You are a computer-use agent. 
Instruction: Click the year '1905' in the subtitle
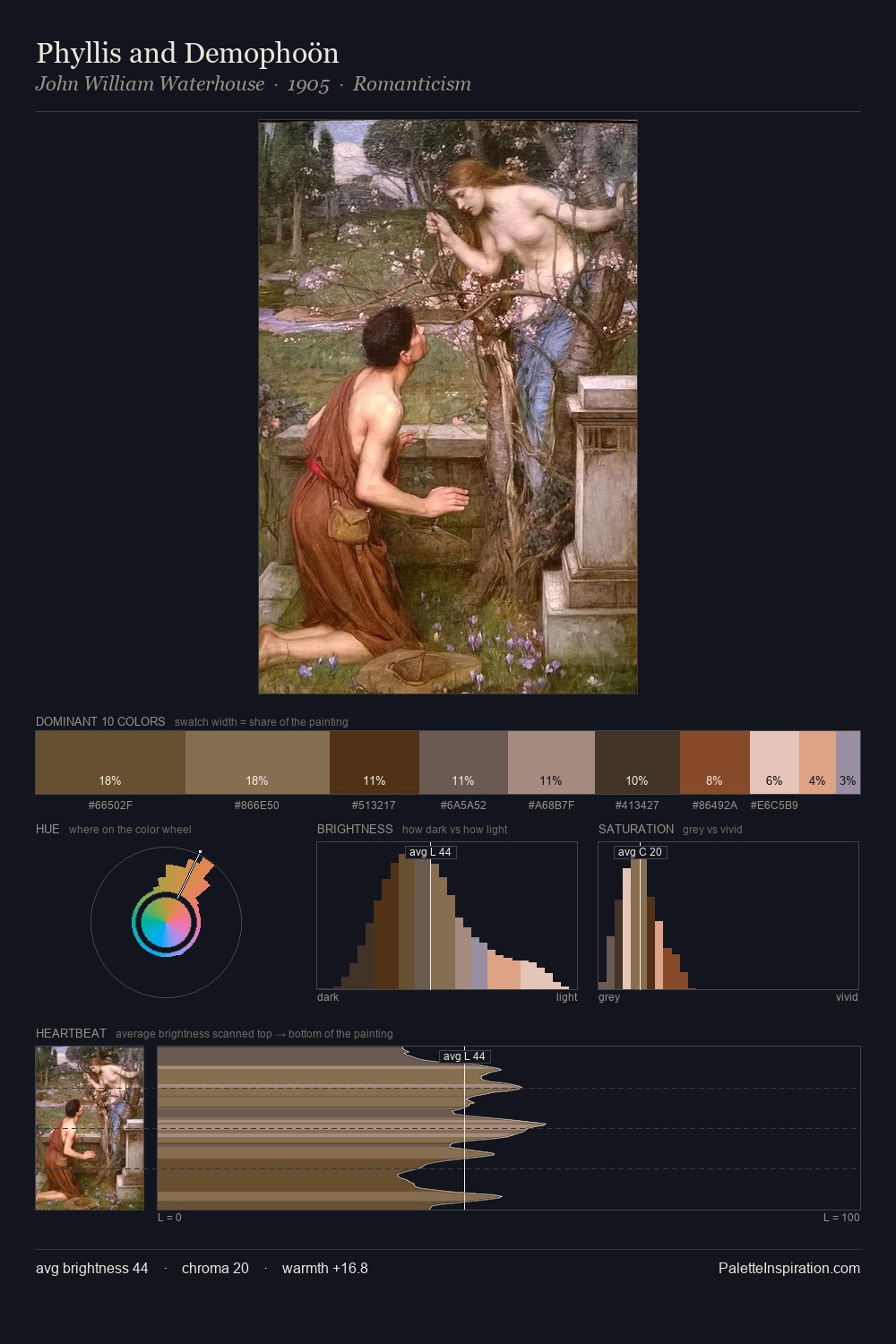click(x=309, y=84)
